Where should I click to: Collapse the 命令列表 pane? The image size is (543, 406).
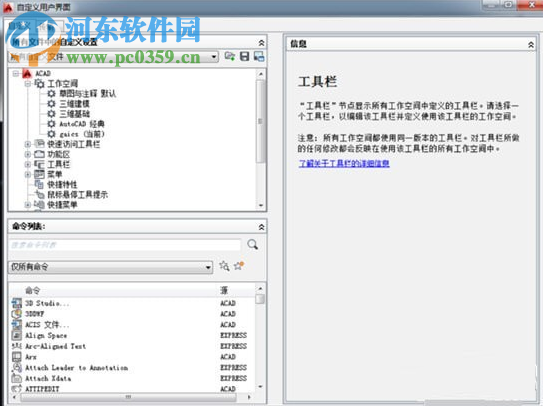[261, 227]
